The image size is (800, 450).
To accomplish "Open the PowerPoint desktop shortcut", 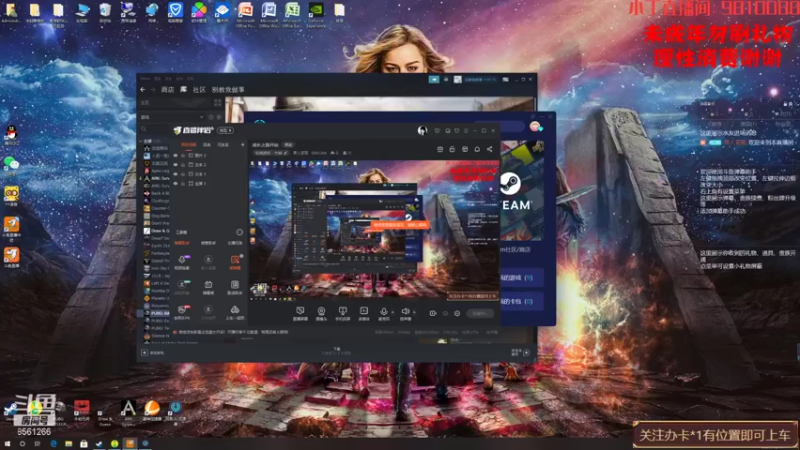I will tap(245, 14).
